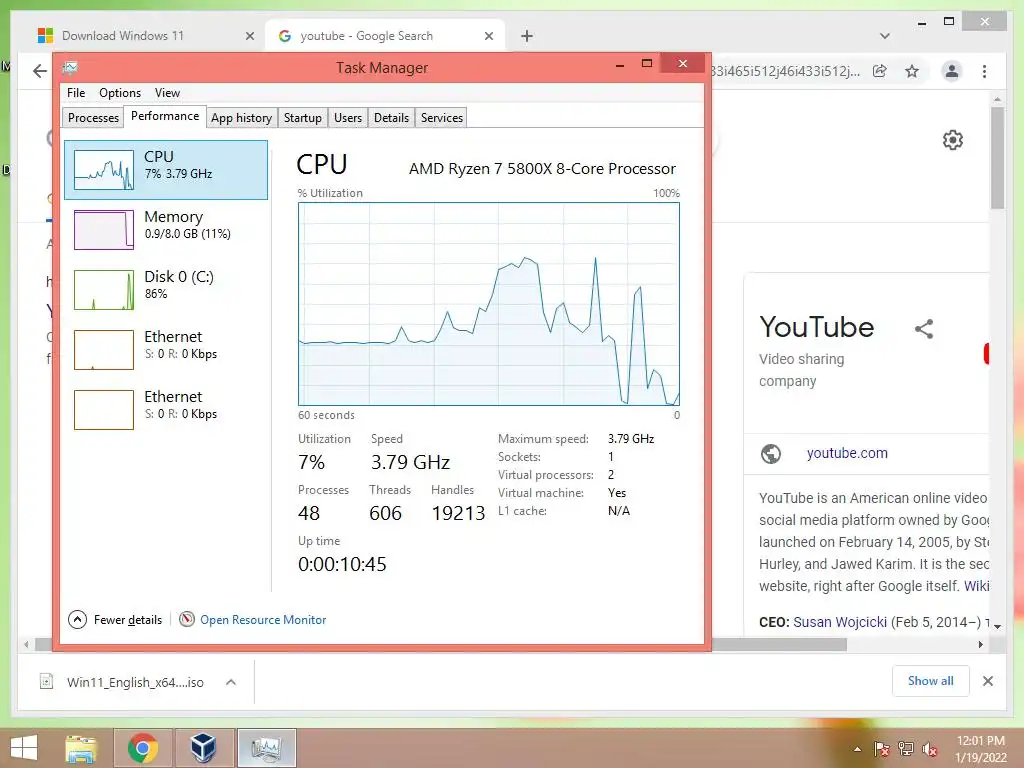Open Resource Monitor link

[263, 620]
